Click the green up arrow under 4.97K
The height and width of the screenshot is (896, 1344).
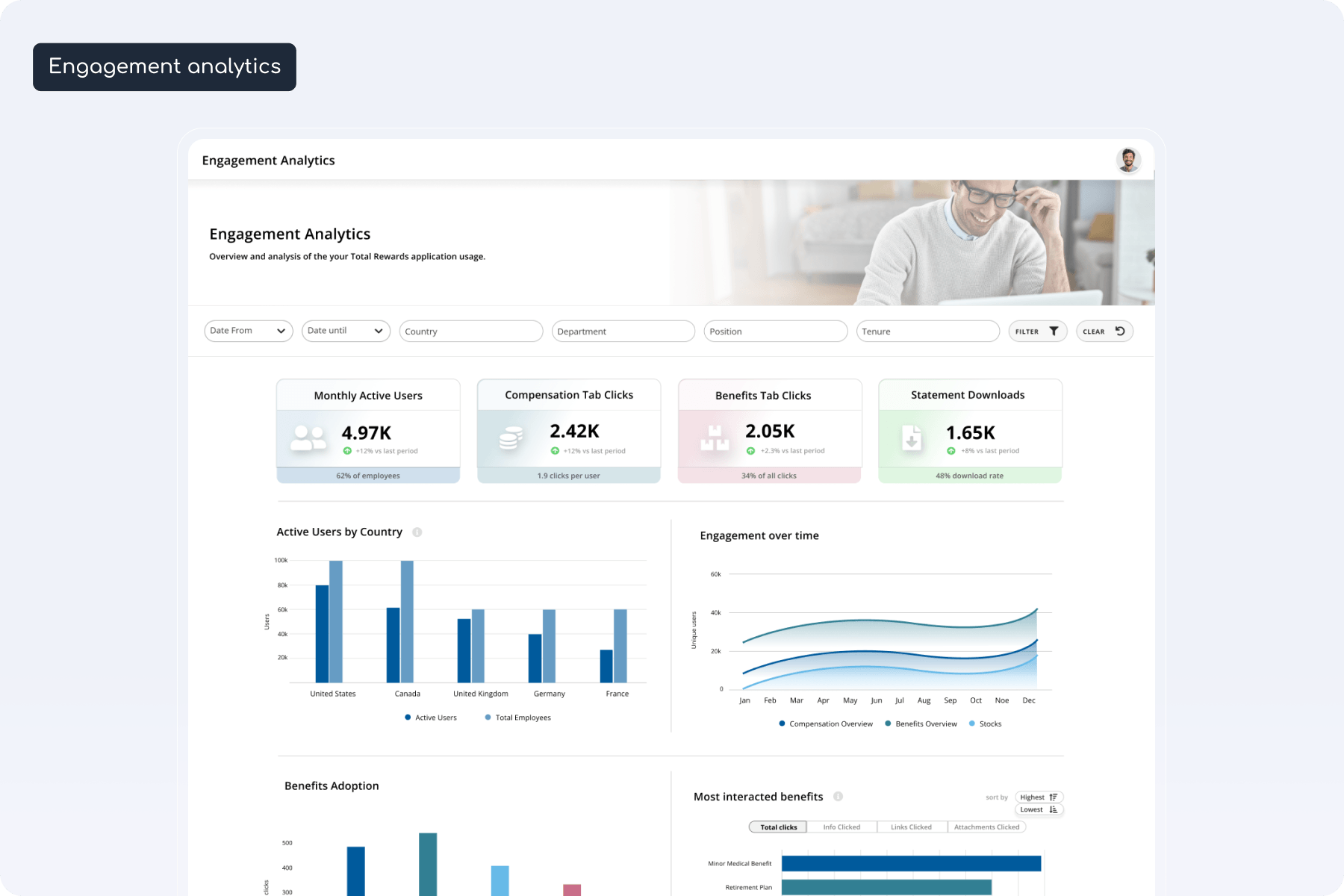coord(347,451)
